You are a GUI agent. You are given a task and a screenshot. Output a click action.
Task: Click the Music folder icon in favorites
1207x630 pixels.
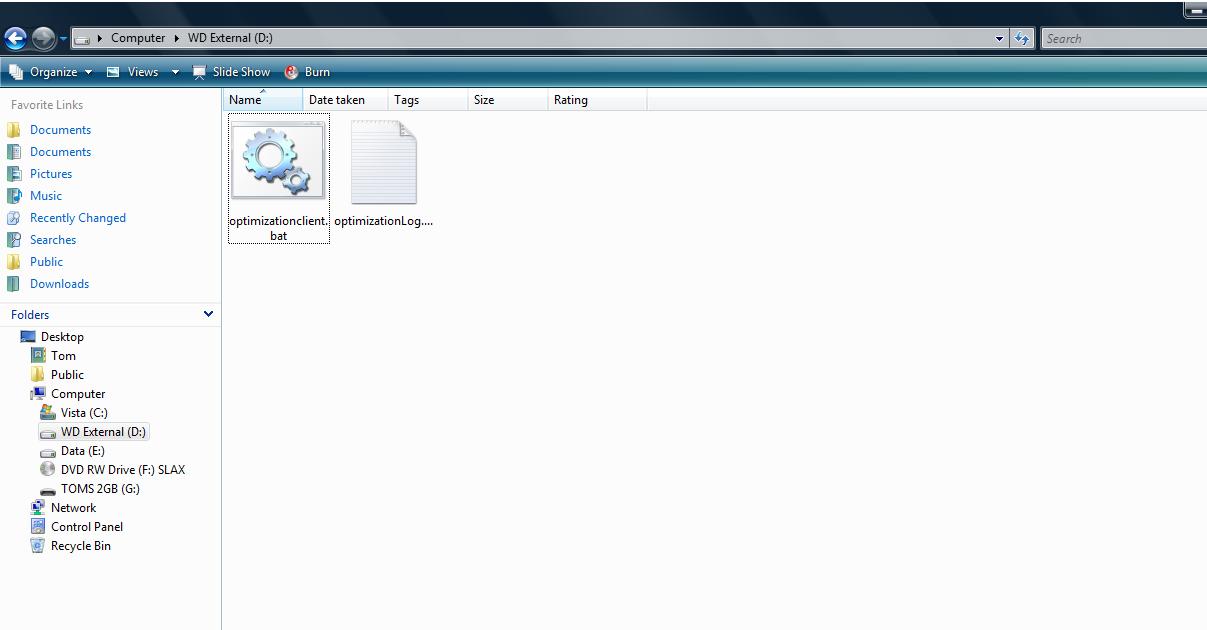click(14, 196)
